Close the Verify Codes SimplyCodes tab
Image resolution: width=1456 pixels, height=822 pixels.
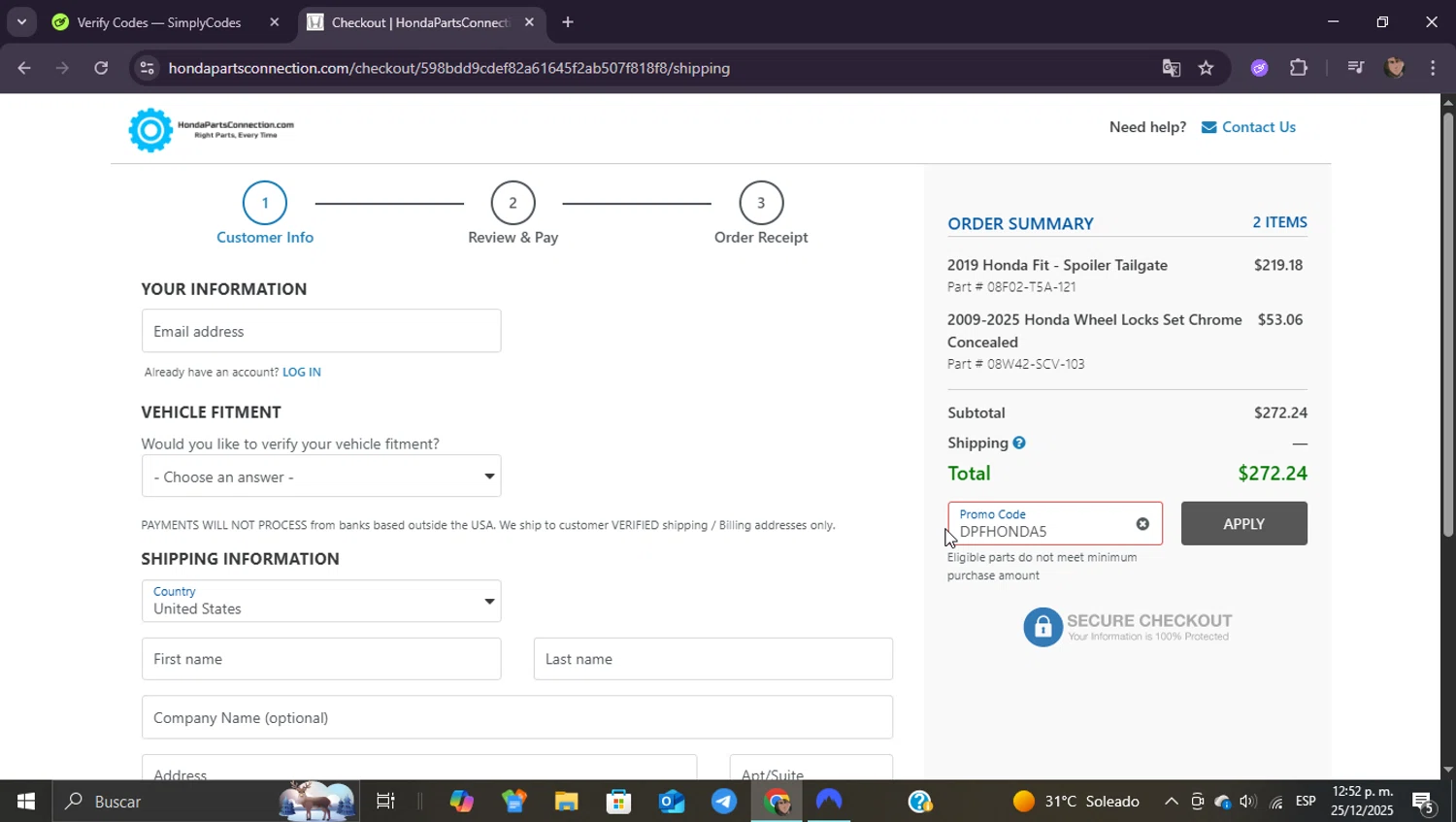click(x=275, y=22)
